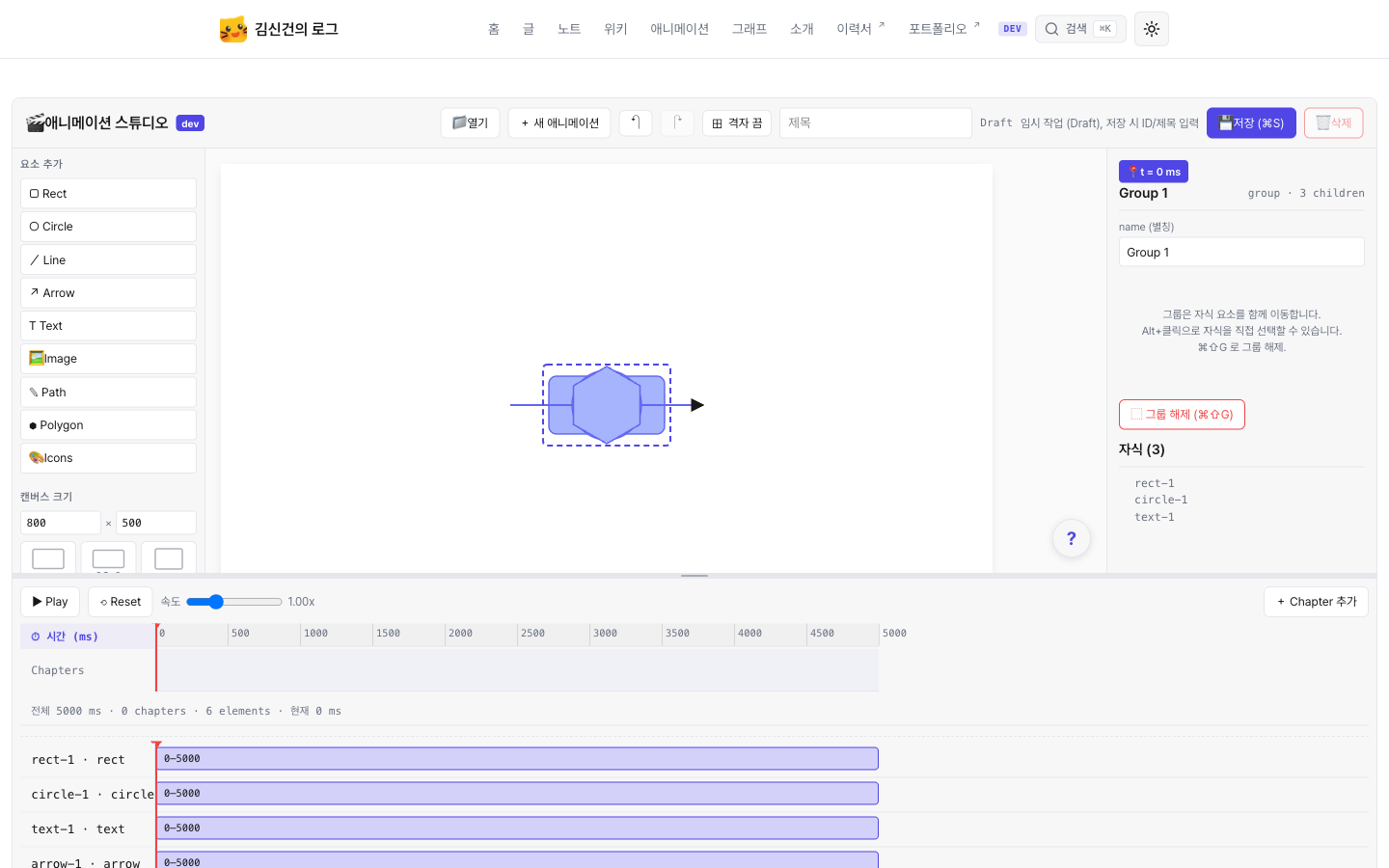Click the canvas height field 500
The height and width of the screenshot is (868, 1389).
156,523
